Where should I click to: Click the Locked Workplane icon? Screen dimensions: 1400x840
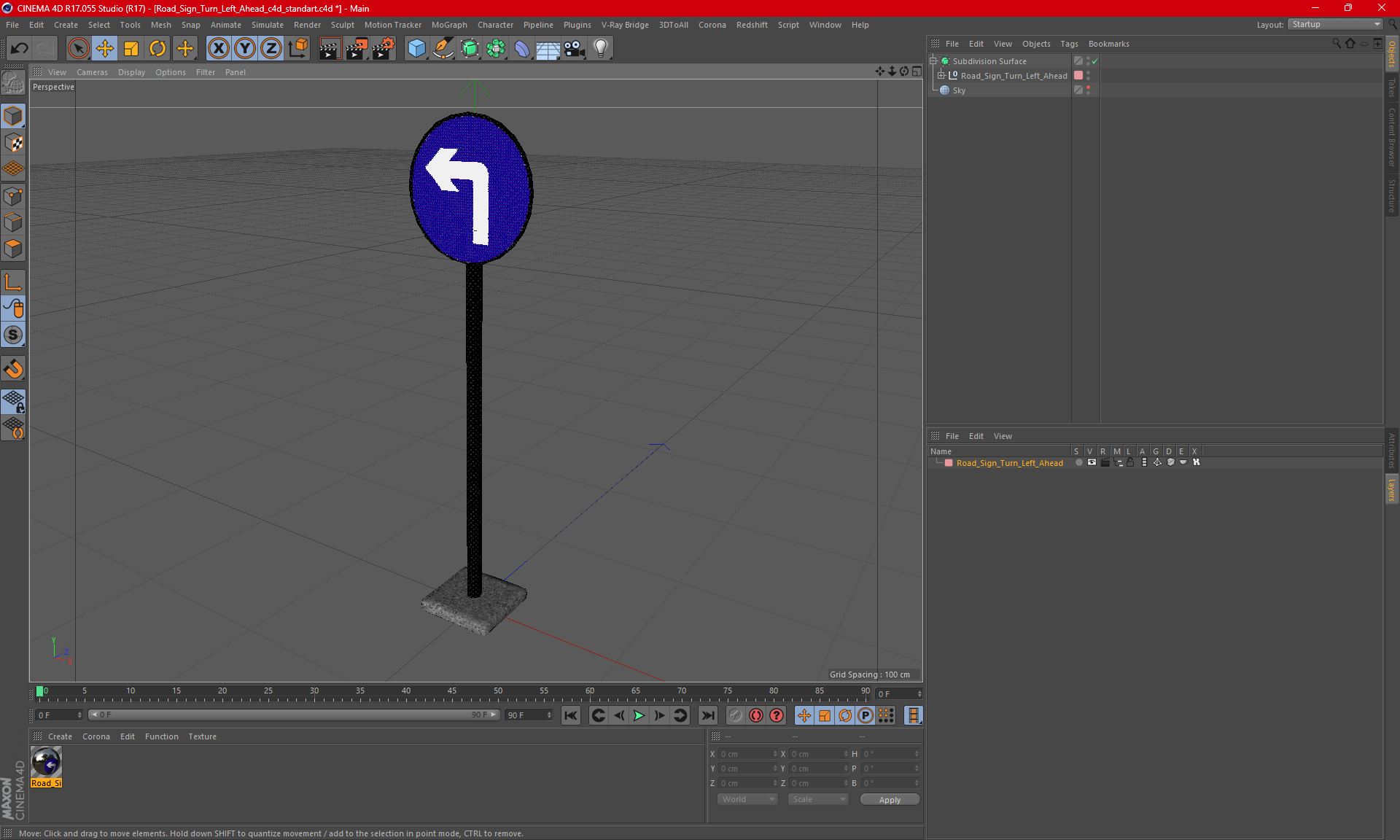pos(13,401)
